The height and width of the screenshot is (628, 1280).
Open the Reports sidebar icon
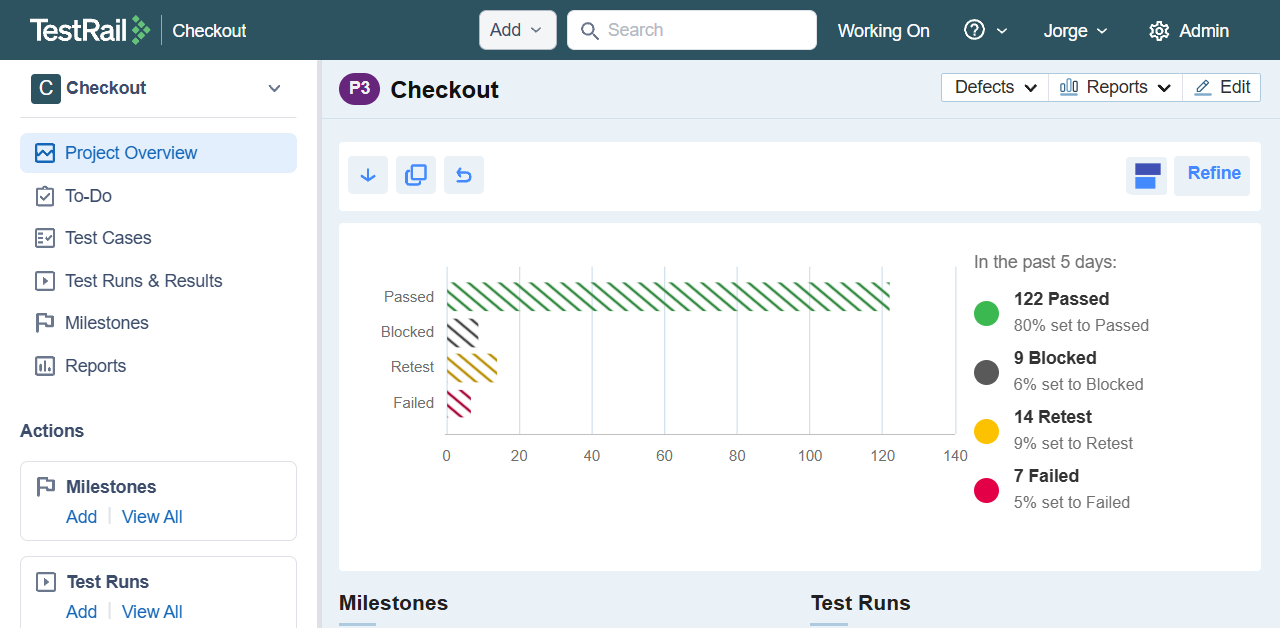[x=45, y=365]
